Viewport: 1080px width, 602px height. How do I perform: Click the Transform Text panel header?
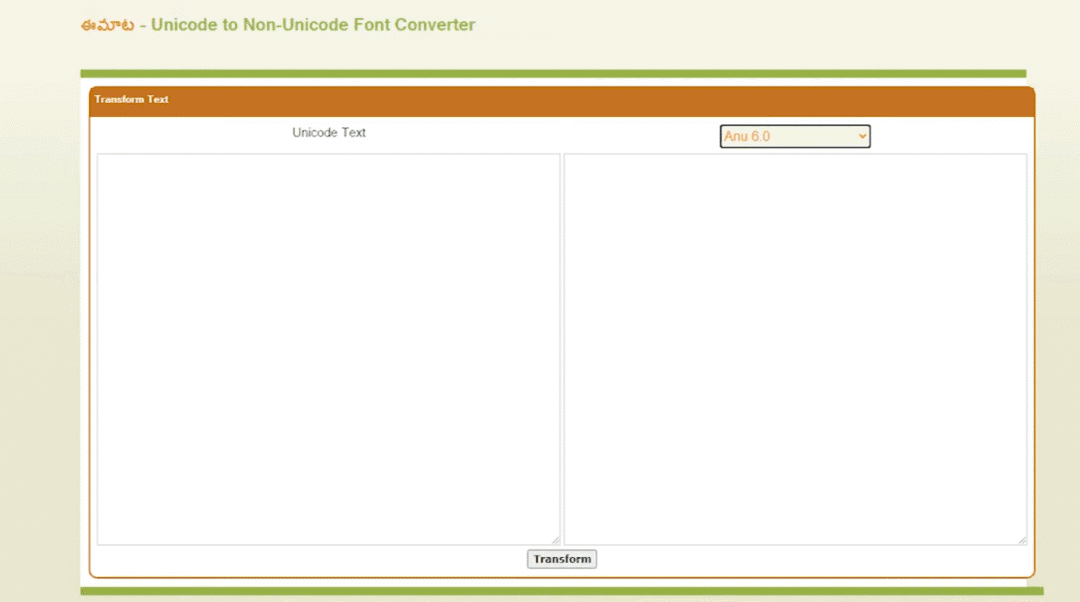tap(132, 100)
